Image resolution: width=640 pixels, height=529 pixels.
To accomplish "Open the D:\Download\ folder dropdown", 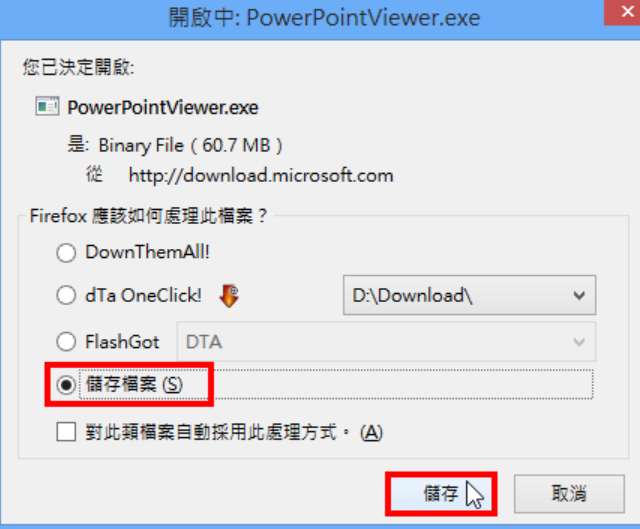I will [x=469, y=295].
